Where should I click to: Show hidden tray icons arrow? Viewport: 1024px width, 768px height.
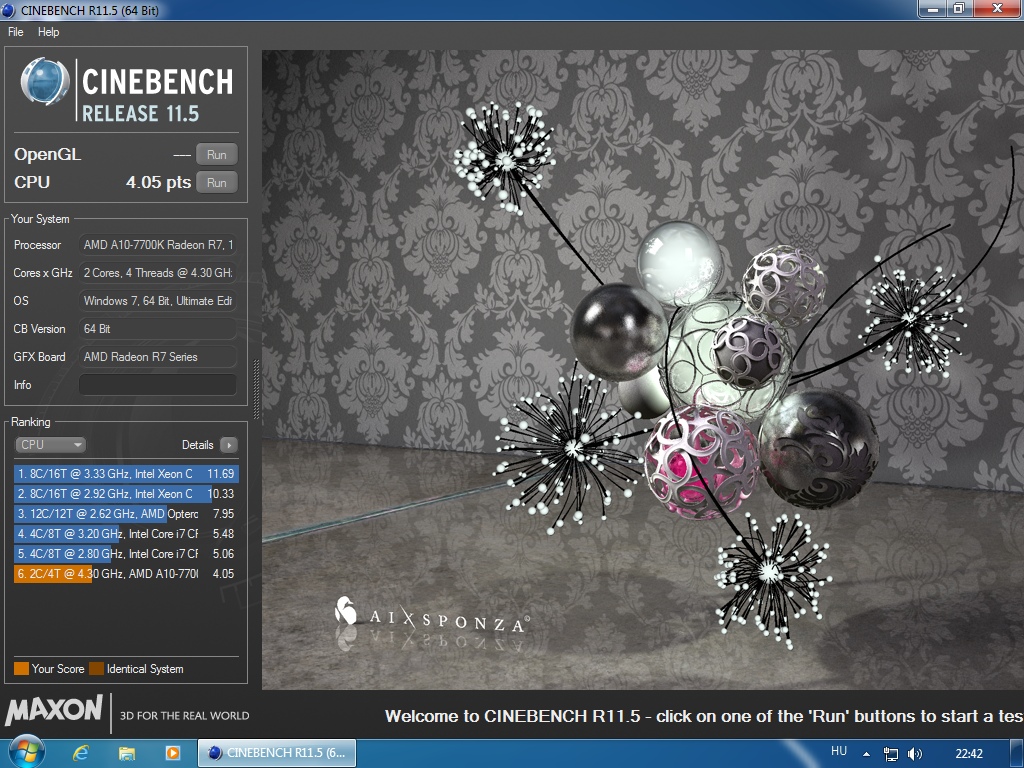[x=867, y=754]
